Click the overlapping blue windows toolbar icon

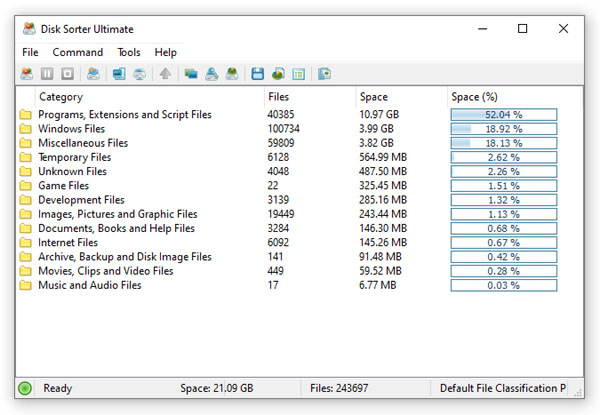point(191,73)
